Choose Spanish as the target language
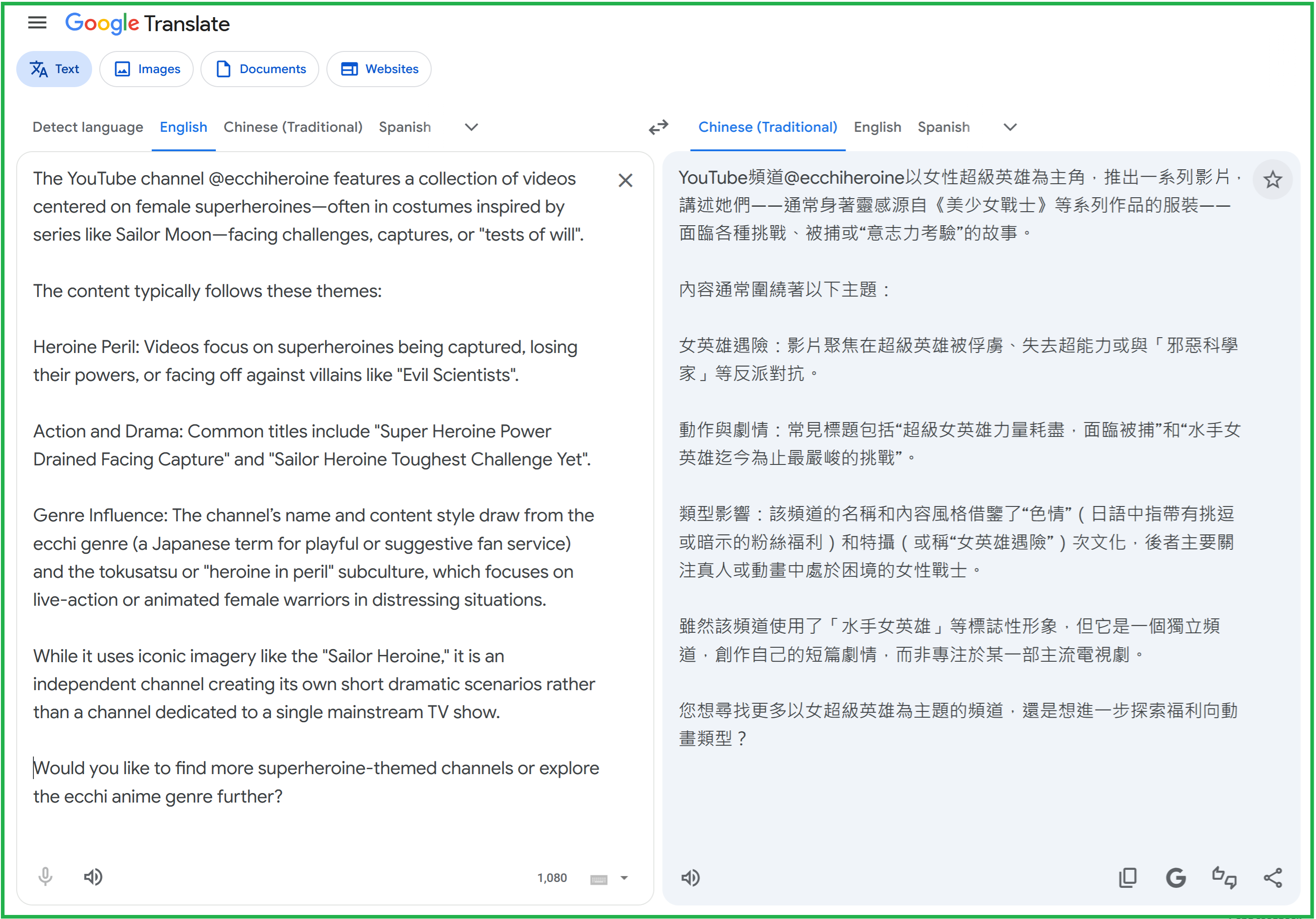1316x919 pixels. point(944,127)
